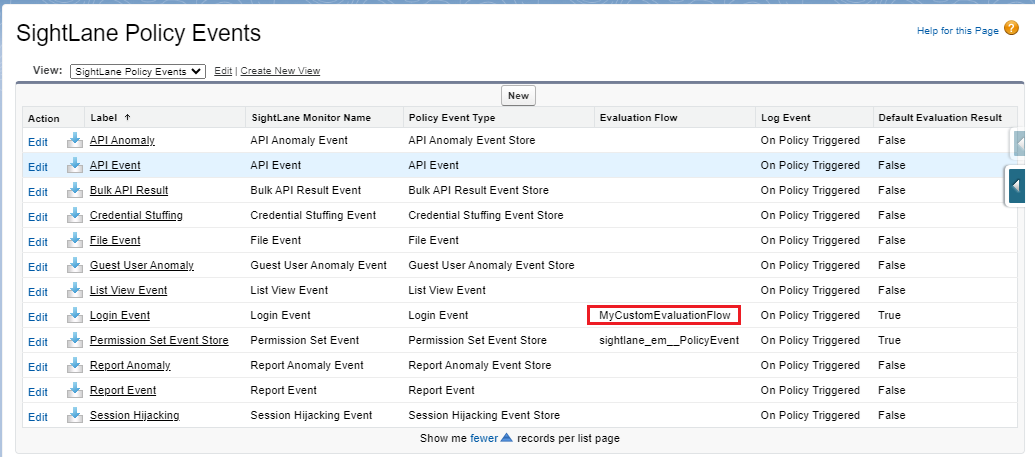Click the Policy Event Type column header
The width and height of the screenshot is (1035, 457).
point(451,118)
